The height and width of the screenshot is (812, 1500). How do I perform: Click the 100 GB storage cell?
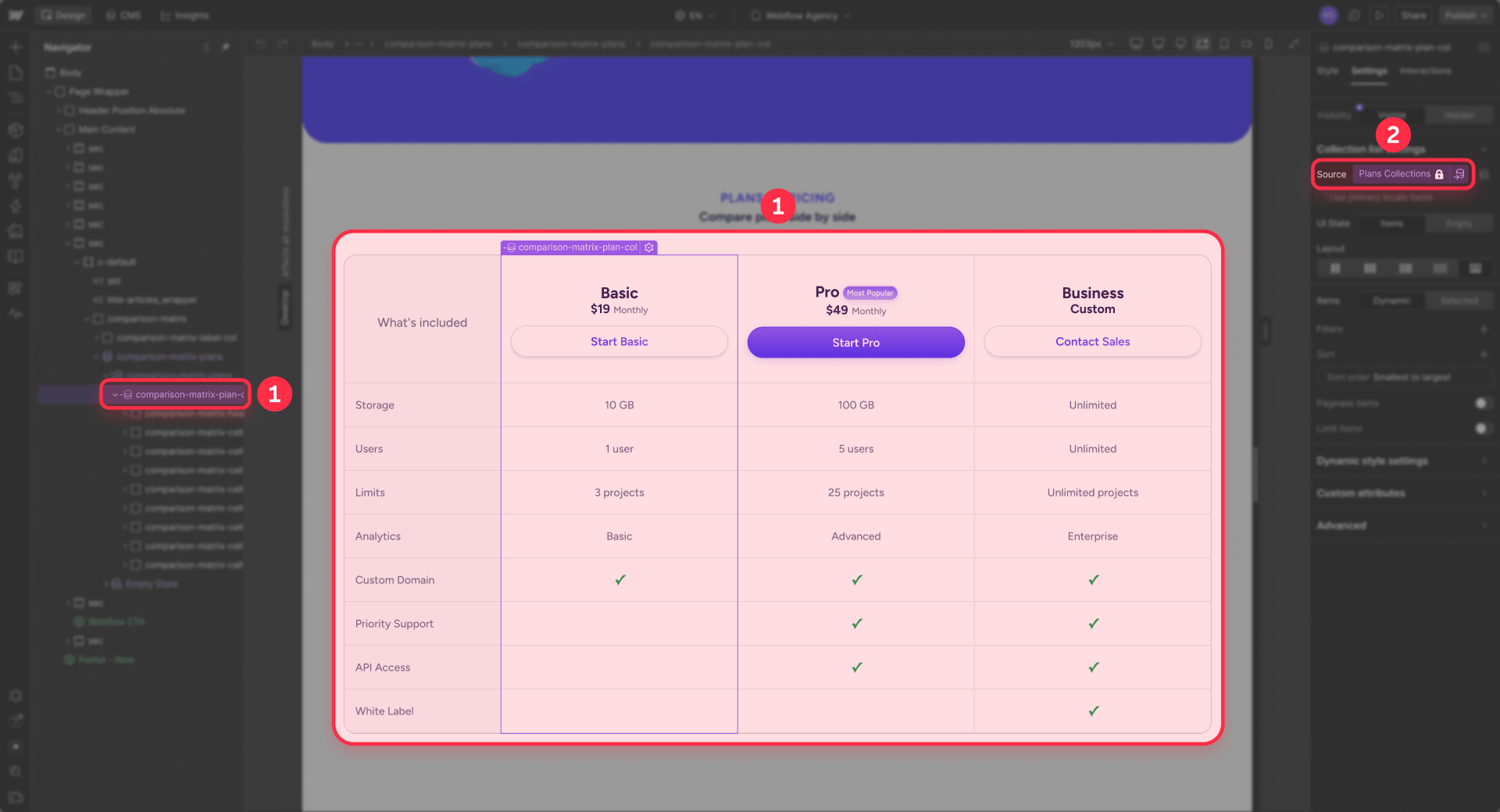pyautogui.click(x=856, y=405)
